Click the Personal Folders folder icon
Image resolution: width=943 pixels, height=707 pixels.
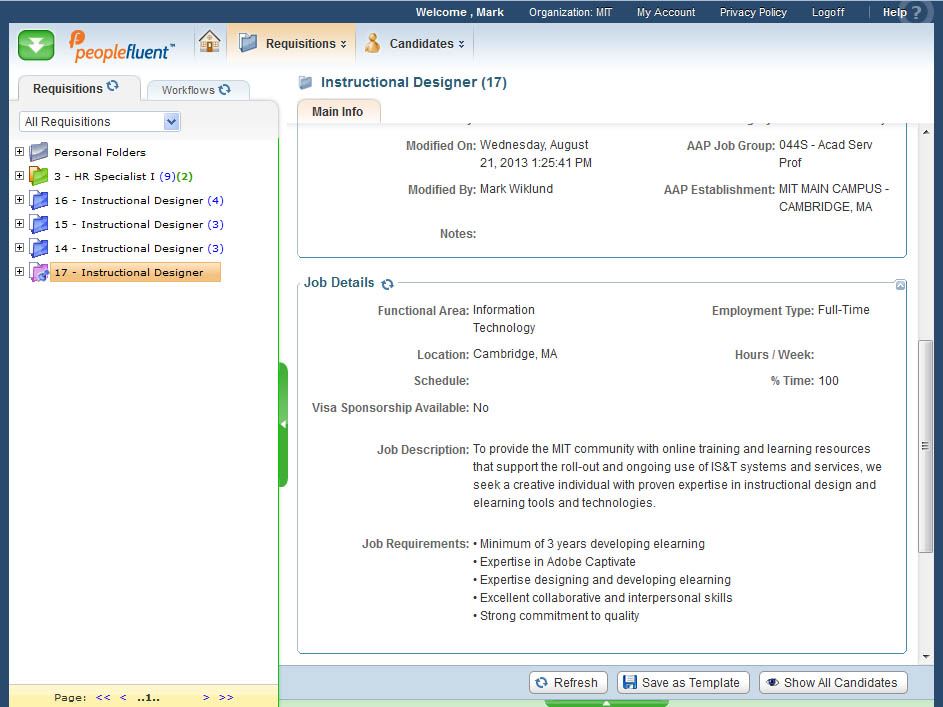[39, 152]
